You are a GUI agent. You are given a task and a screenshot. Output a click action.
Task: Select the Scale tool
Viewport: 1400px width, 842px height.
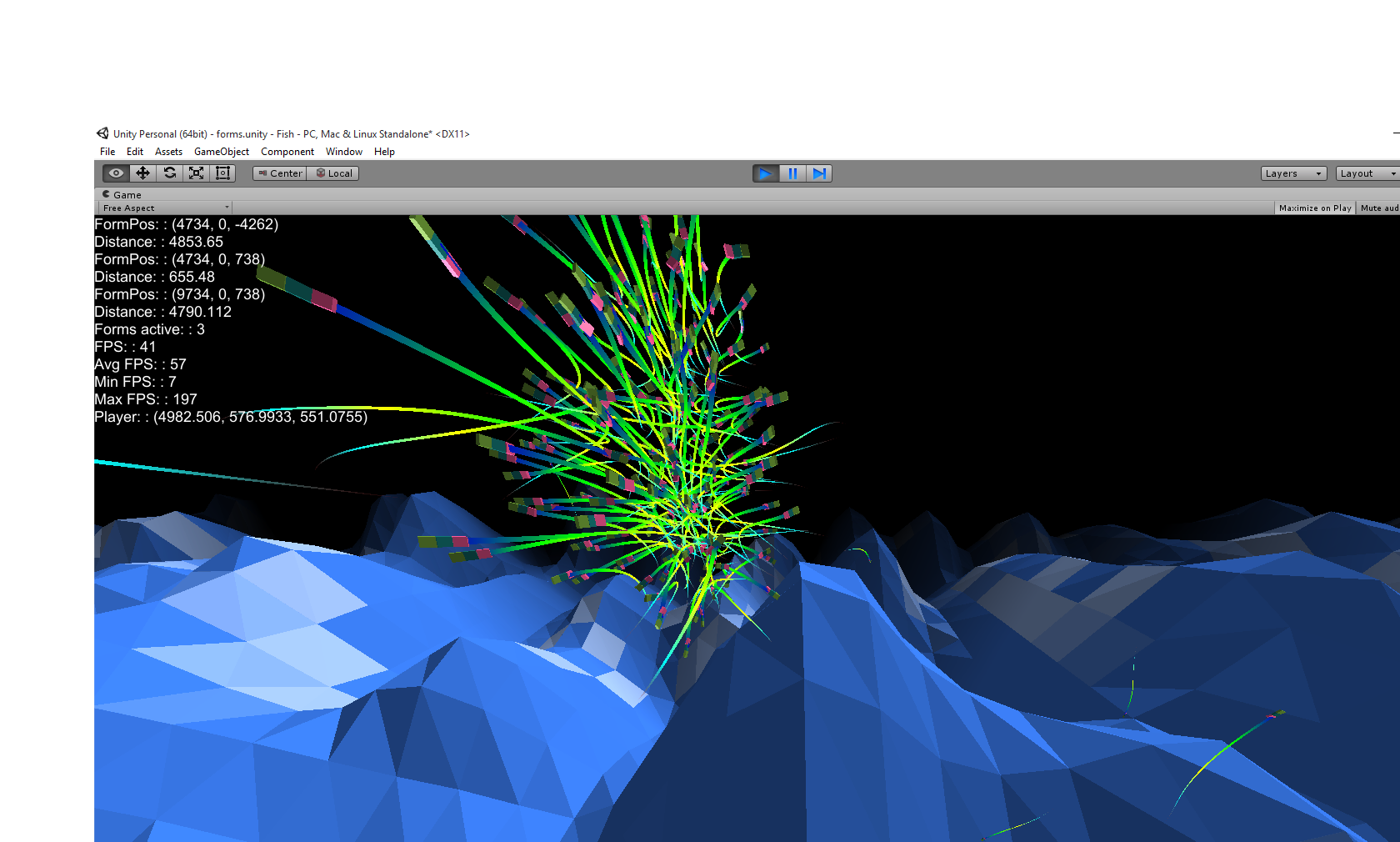pos(196,173)
